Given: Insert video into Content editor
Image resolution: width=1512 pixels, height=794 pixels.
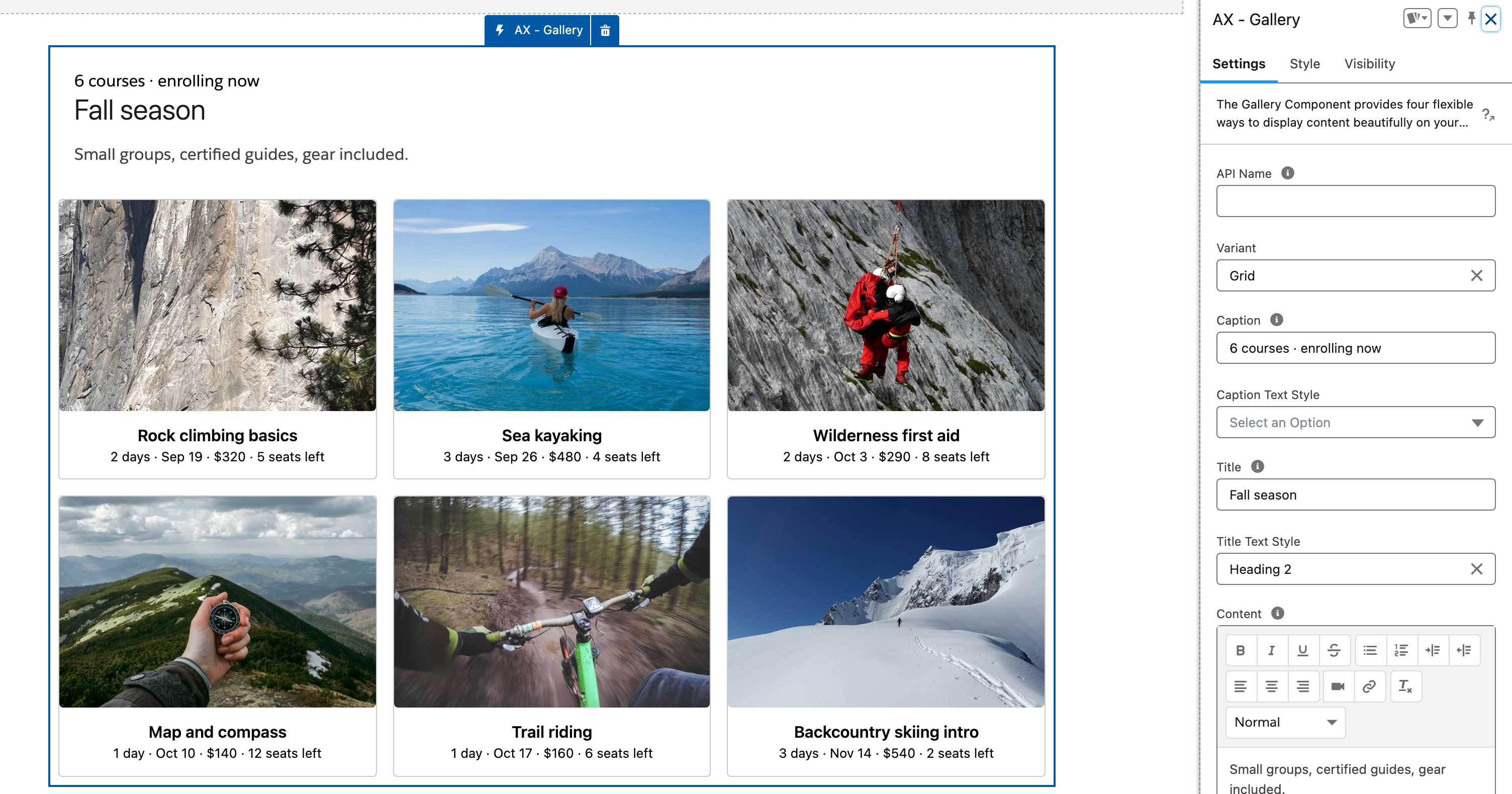Looking at the screenshot, I should click(1338, 686).
